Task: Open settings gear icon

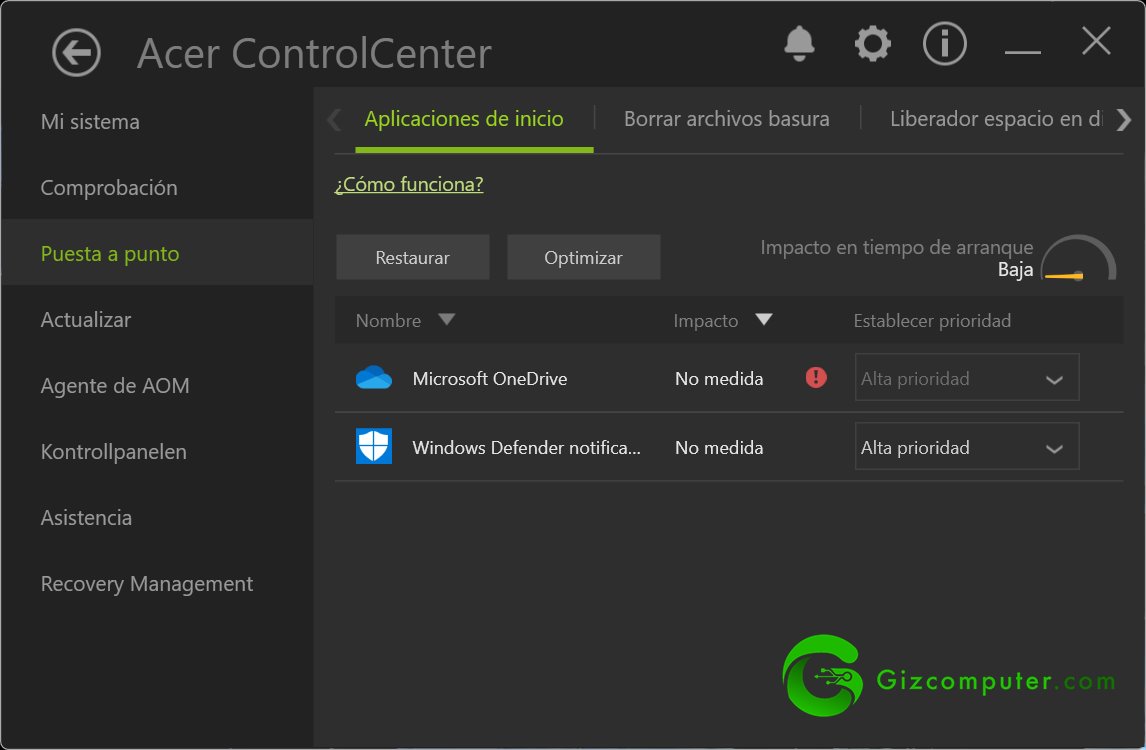Action: click(873, 44)
